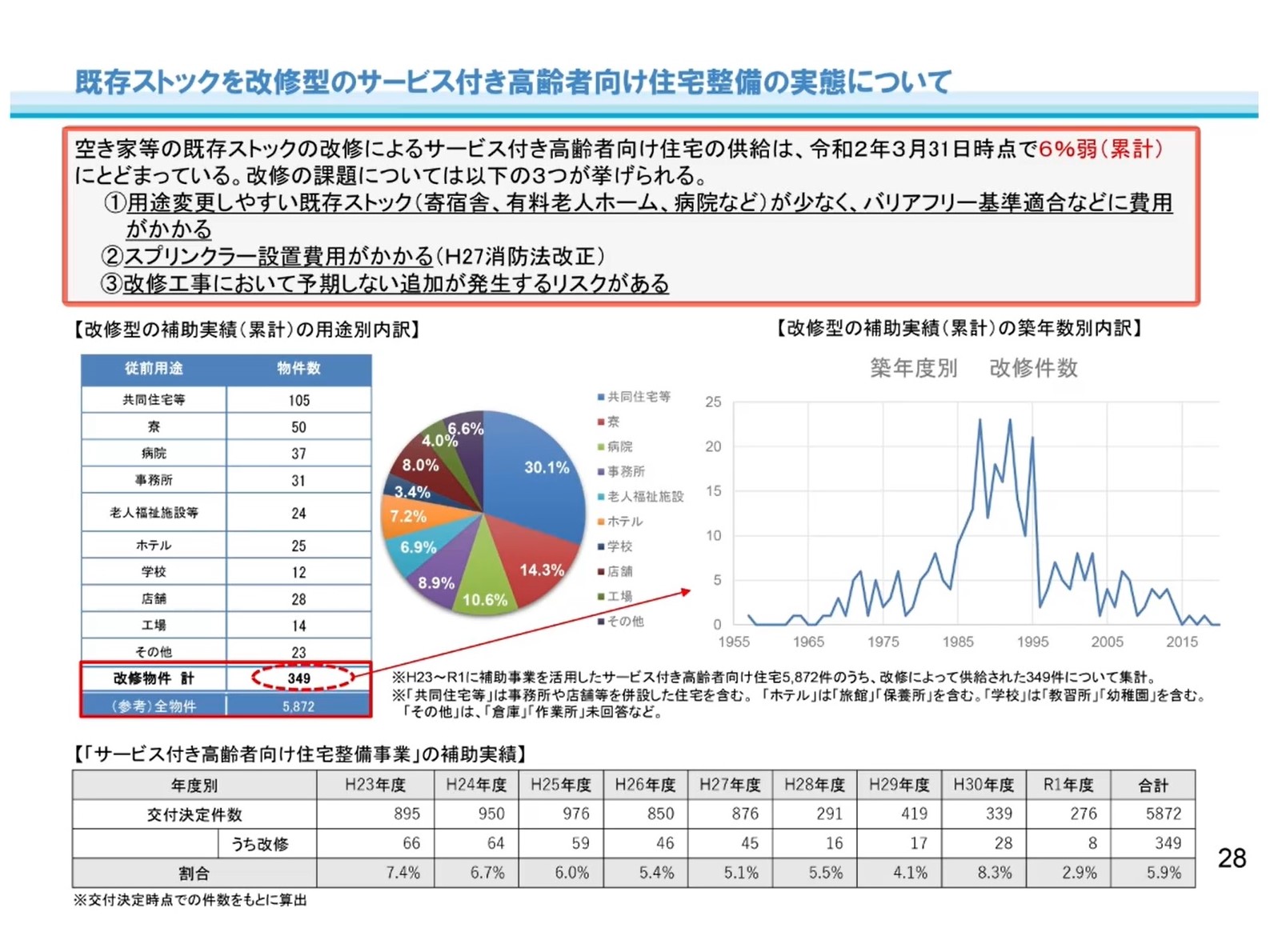Click the underlined スプリンクラー設置費用がかかる text
The width and height of the screenshot is (1270, 952).
coord(278,257)
